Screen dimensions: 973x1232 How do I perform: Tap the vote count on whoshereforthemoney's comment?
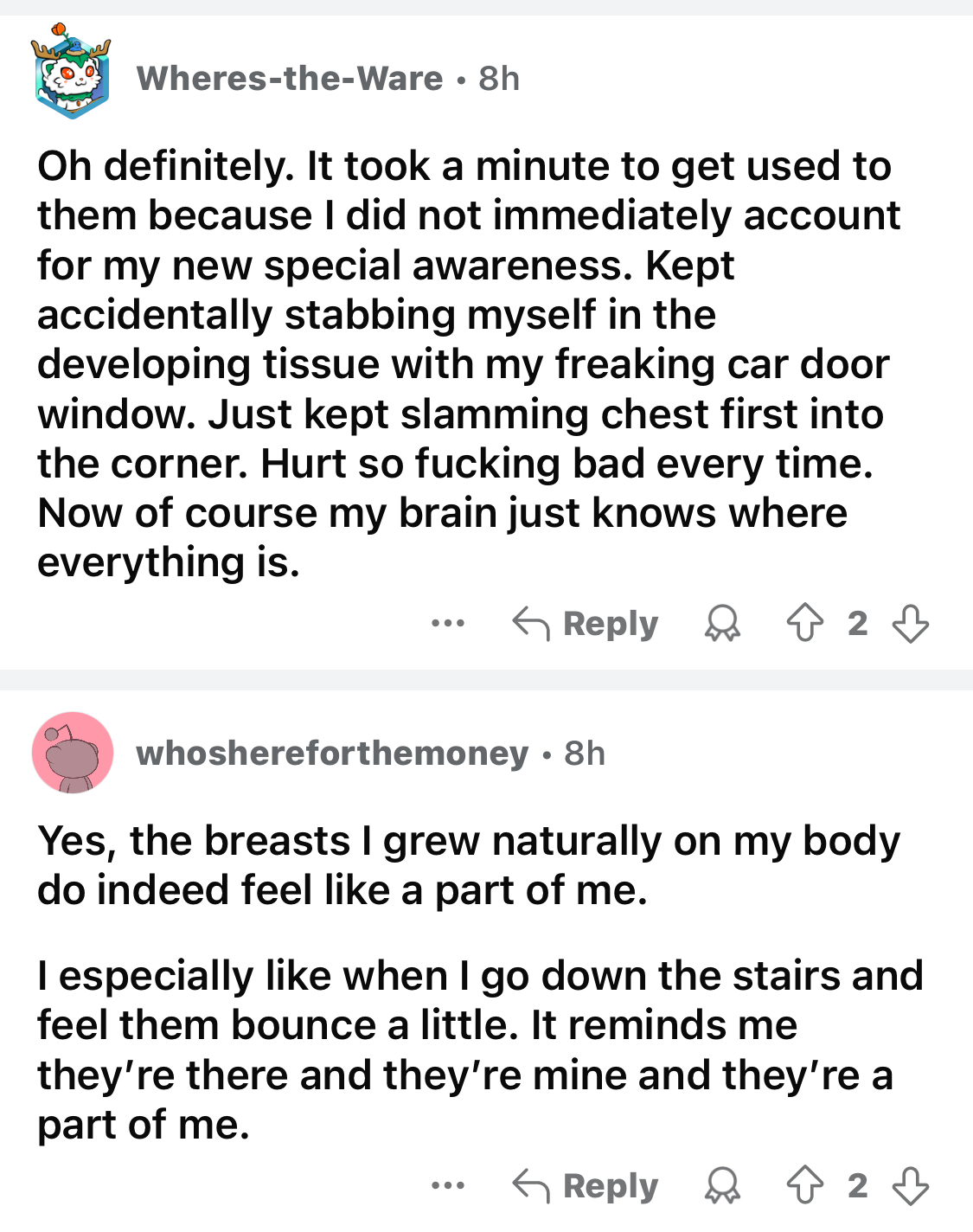tap(857, 1185)
